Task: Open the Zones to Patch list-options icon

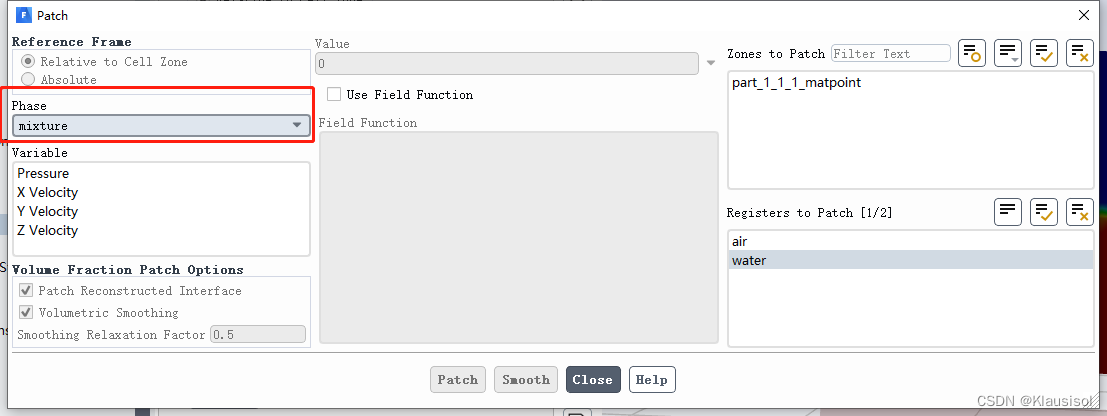Action: pos(1008,53)
